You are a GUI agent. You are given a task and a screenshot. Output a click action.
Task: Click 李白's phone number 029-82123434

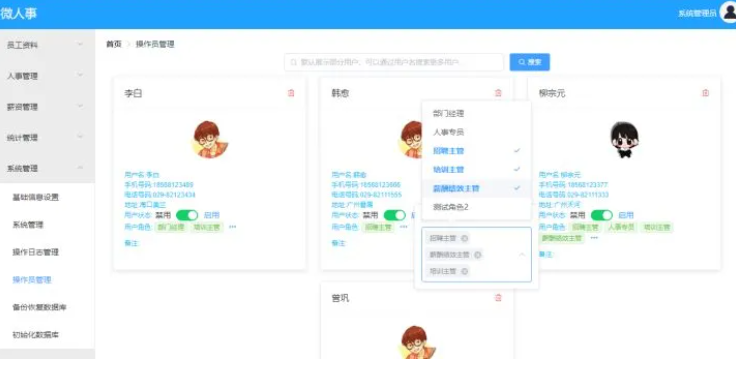click(x=174, y=195)
